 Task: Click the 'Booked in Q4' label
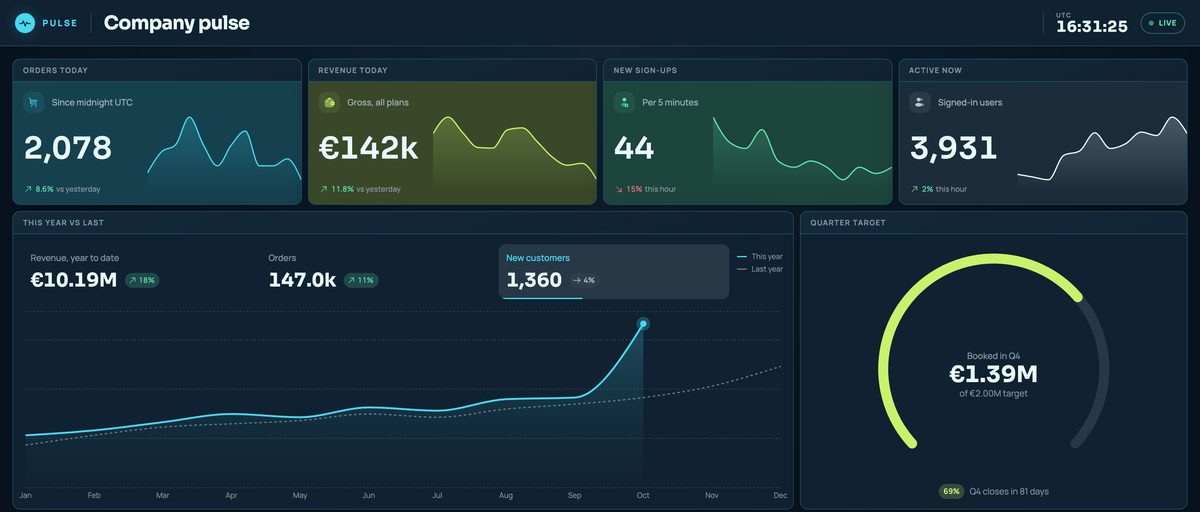[994, 356]
